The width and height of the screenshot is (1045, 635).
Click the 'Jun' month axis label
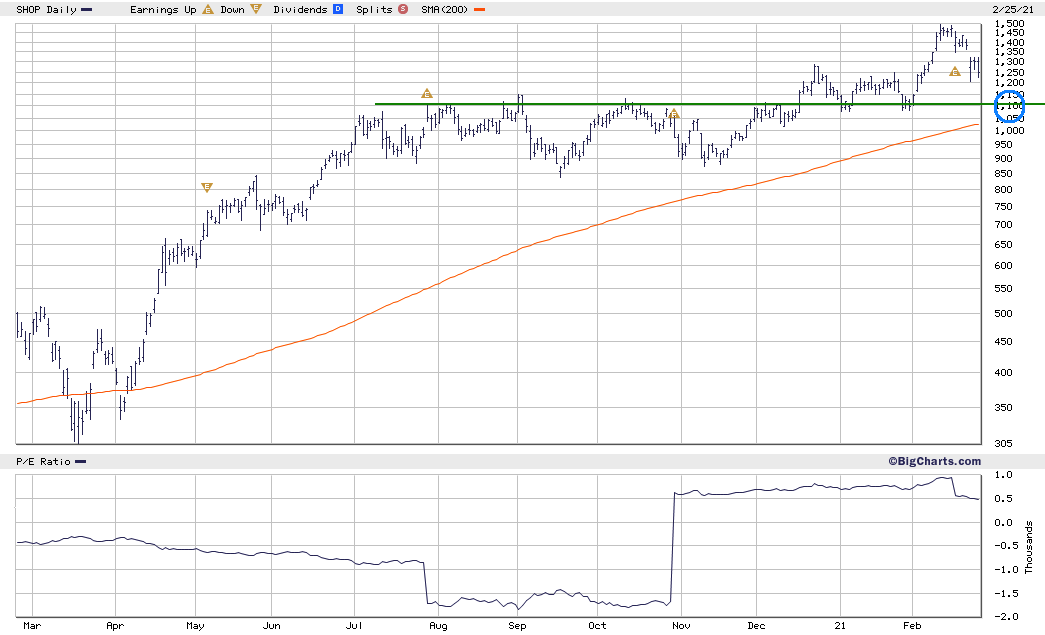[x=271, y=625]
